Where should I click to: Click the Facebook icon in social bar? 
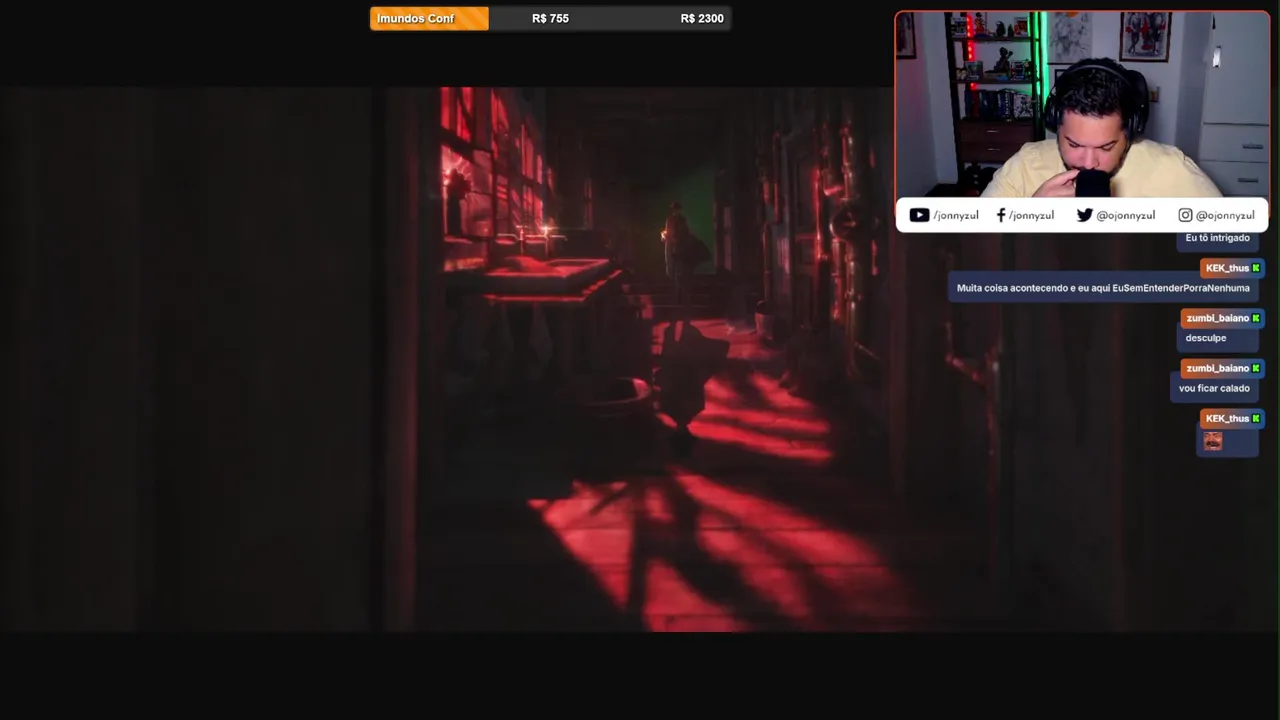coord(1000,215)
